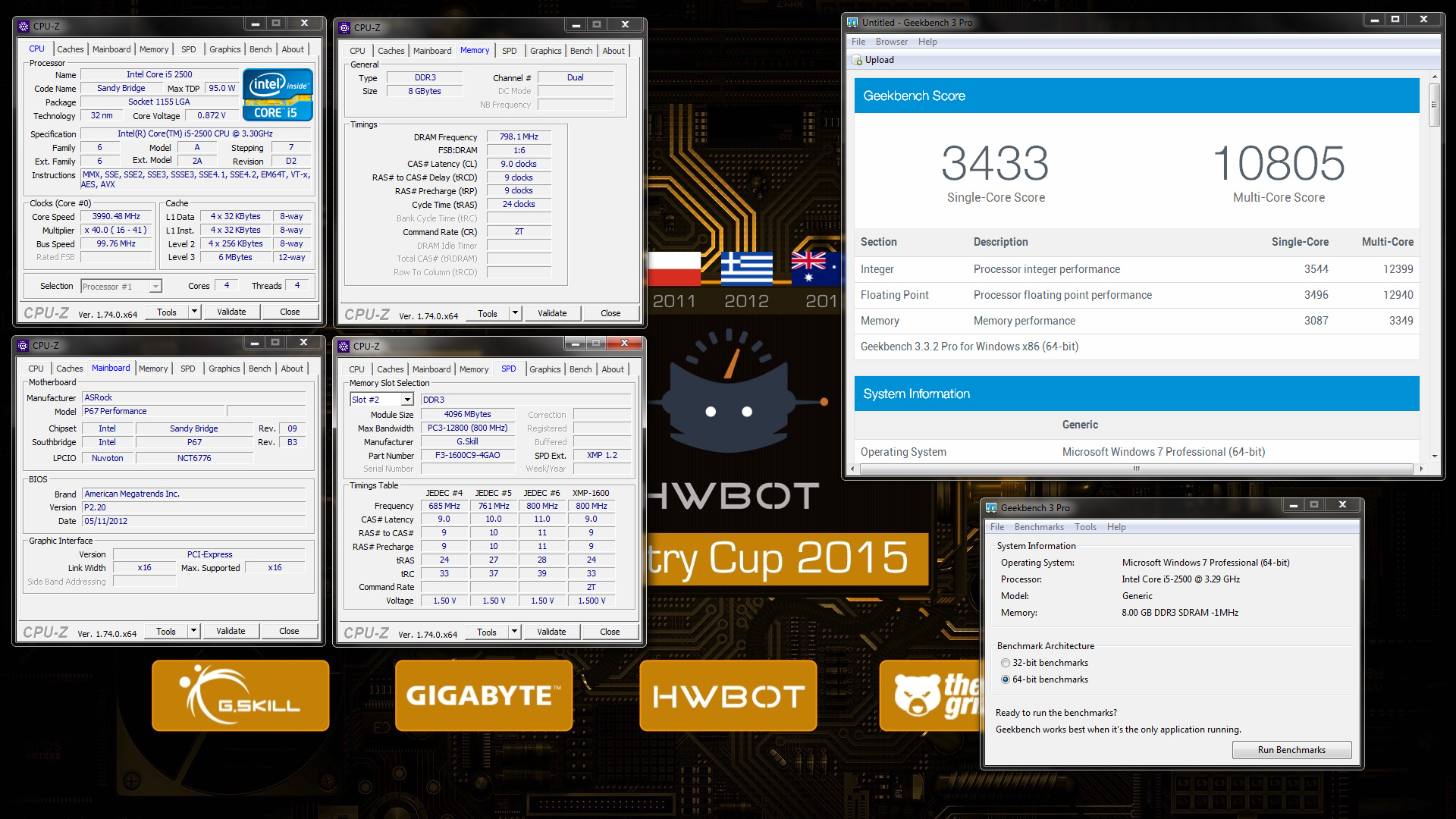Click the Integer row multi-core value 12399
The width and height of the screenshot is (1456, 819).
pos(1398,269)
